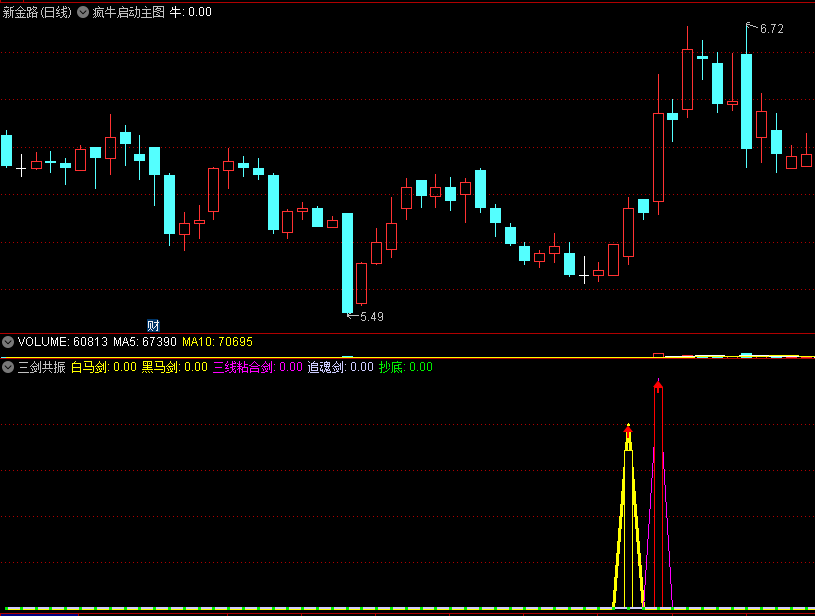This screenshot has width=815, height=616.
Task: Click the 疯牛启动主图 indicator name
Action: [128, 12]
